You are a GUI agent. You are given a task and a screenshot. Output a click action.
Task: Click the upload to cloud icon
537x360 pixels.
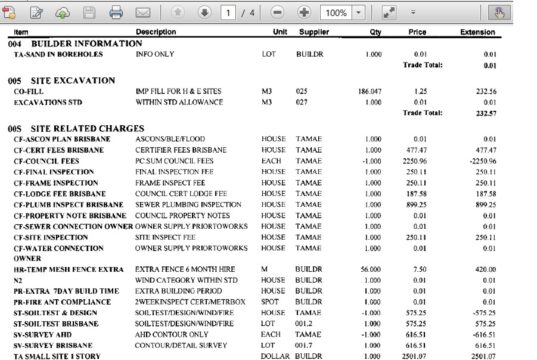(x=63, y=13)
